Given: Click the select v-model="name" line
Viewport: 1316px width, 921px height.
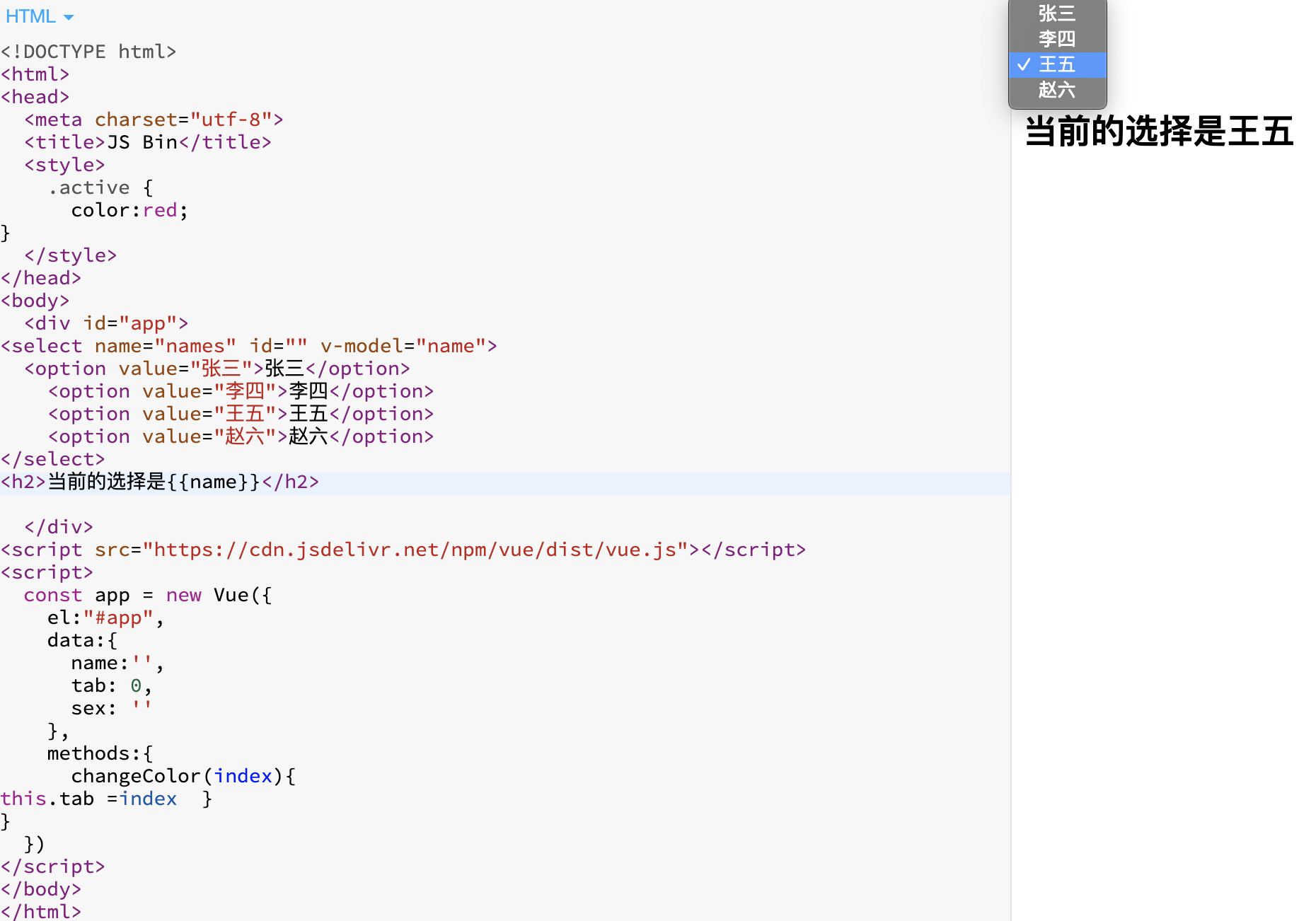Looking at the screenshot, I should (249, 346).
